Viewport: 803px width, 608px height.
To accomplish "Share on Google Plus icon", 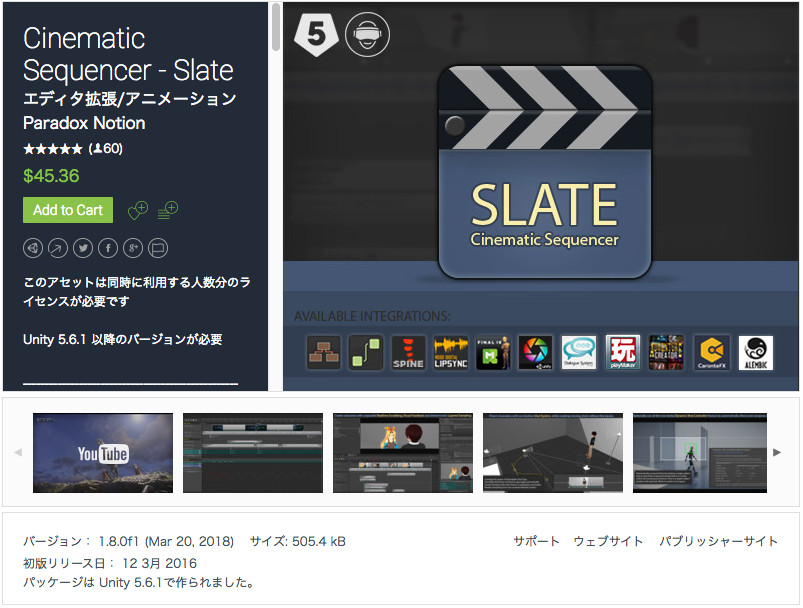I will click(x=133, y=248).
